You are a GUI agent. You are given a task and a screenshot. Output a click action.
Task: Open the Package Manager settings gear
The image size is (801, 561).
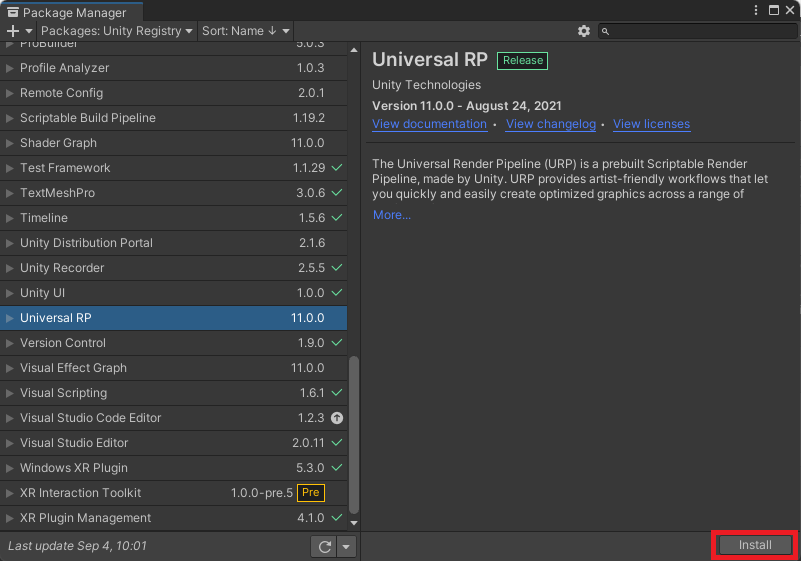coord(583,31)
